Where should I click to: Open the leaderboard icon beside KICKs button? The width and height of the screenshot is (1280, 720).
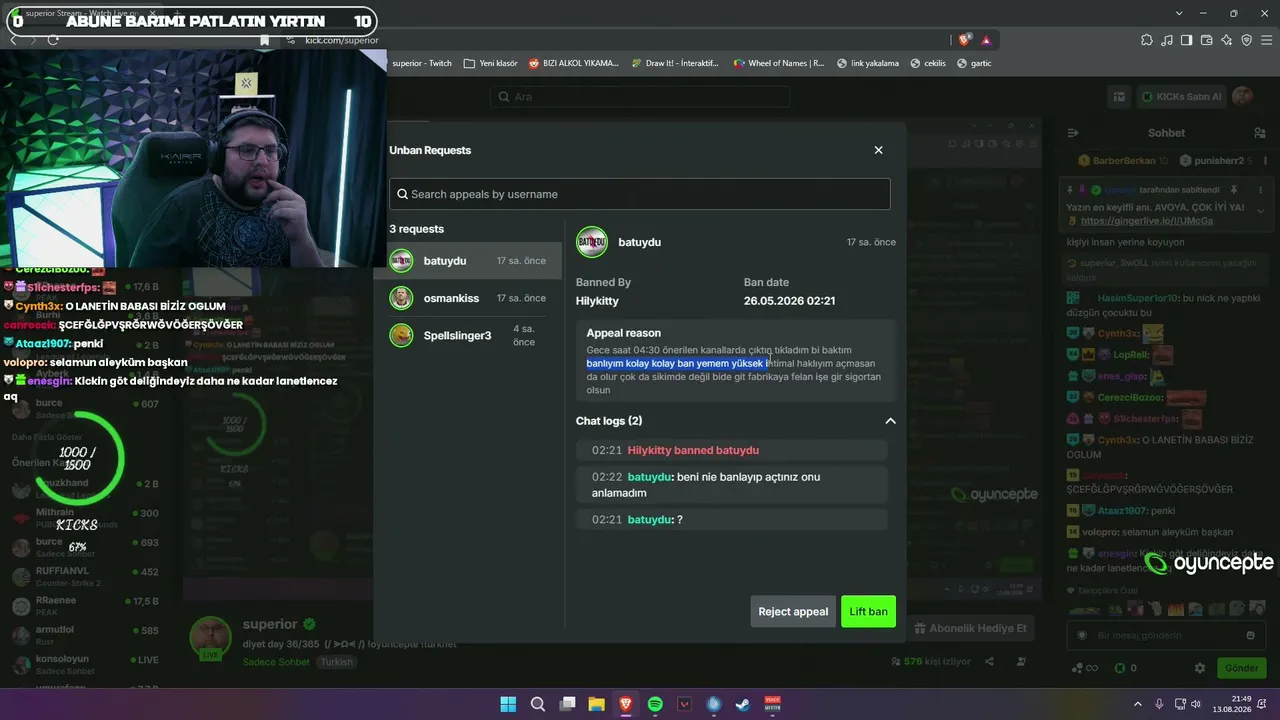pos(1119,96)
